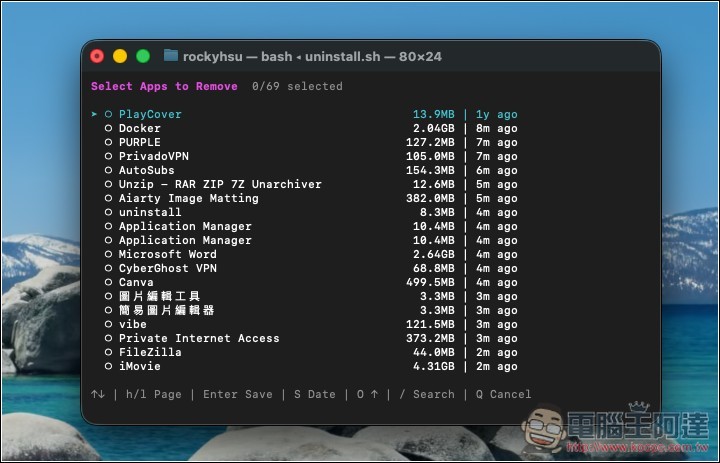Toggle the PlayCover selection circle
The image size is (720, 463).
coord(108,114)
